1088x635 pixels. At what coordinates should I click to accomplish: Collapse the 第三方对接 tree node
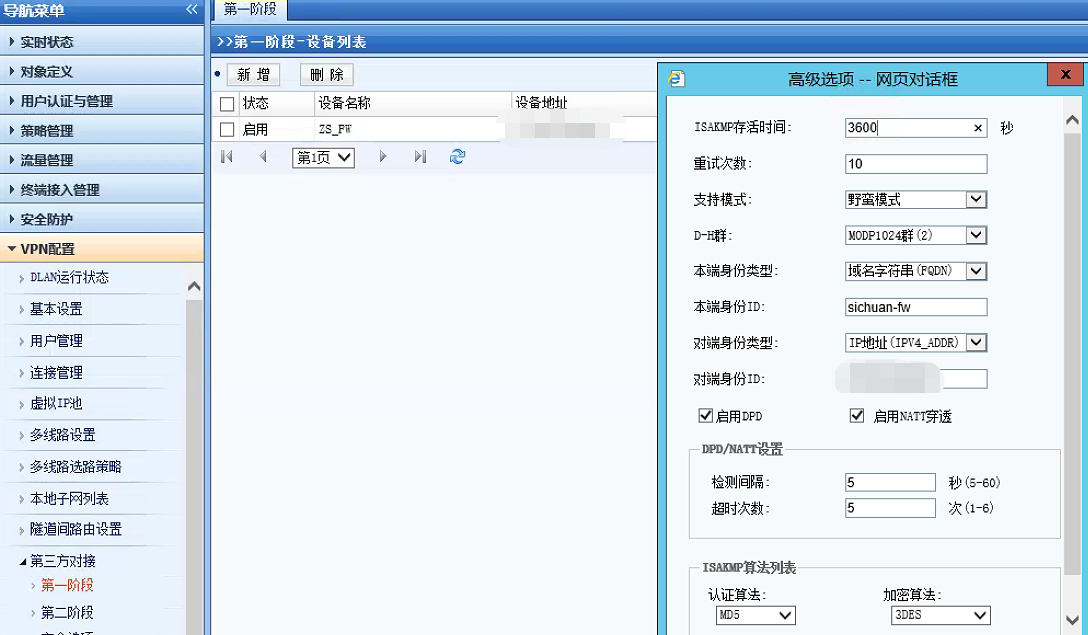(x=23, y=561)
